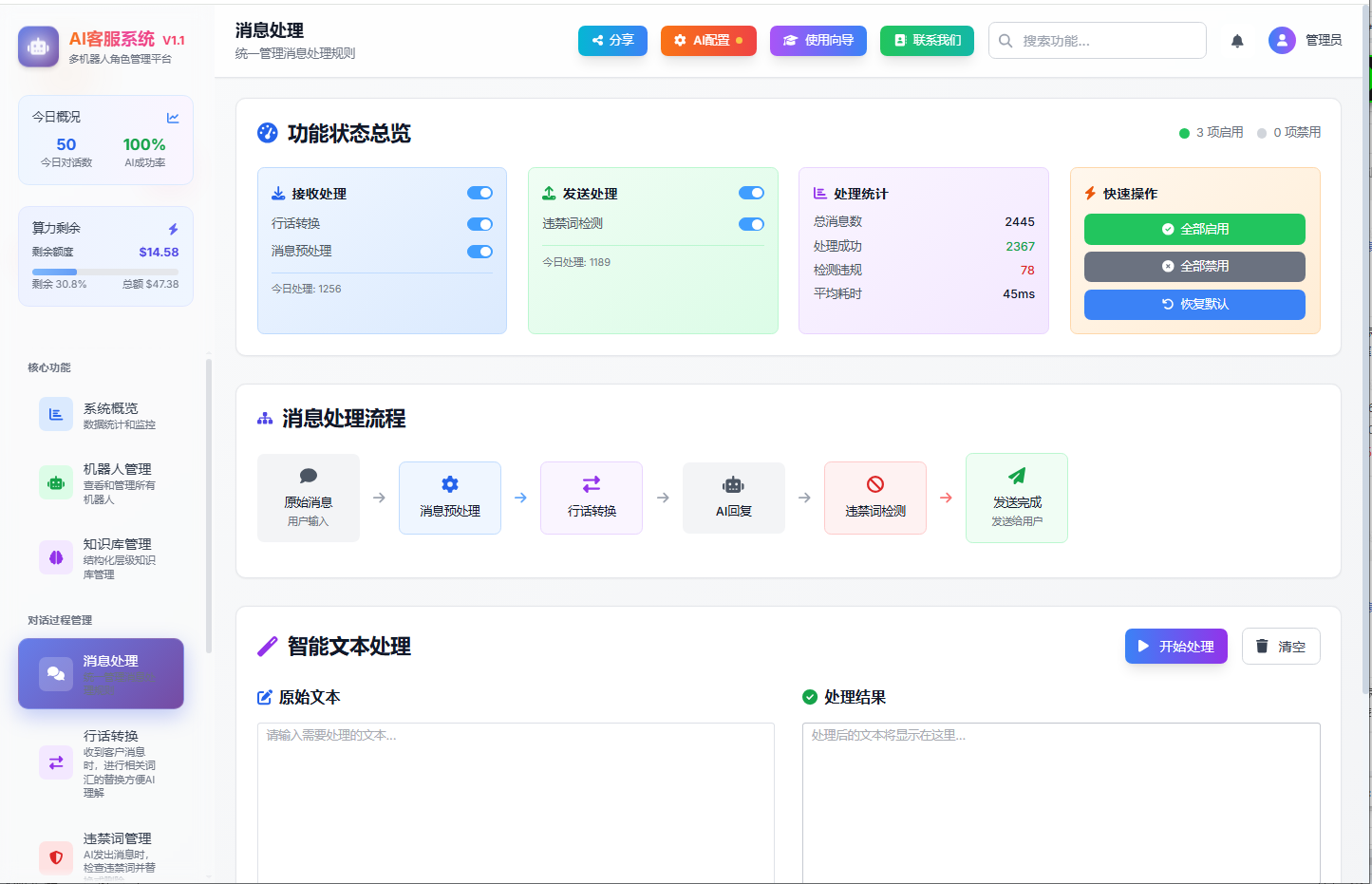Click the chart icon in 今日概况 card
Screen dimensions: 1372x884
point(173,118)
